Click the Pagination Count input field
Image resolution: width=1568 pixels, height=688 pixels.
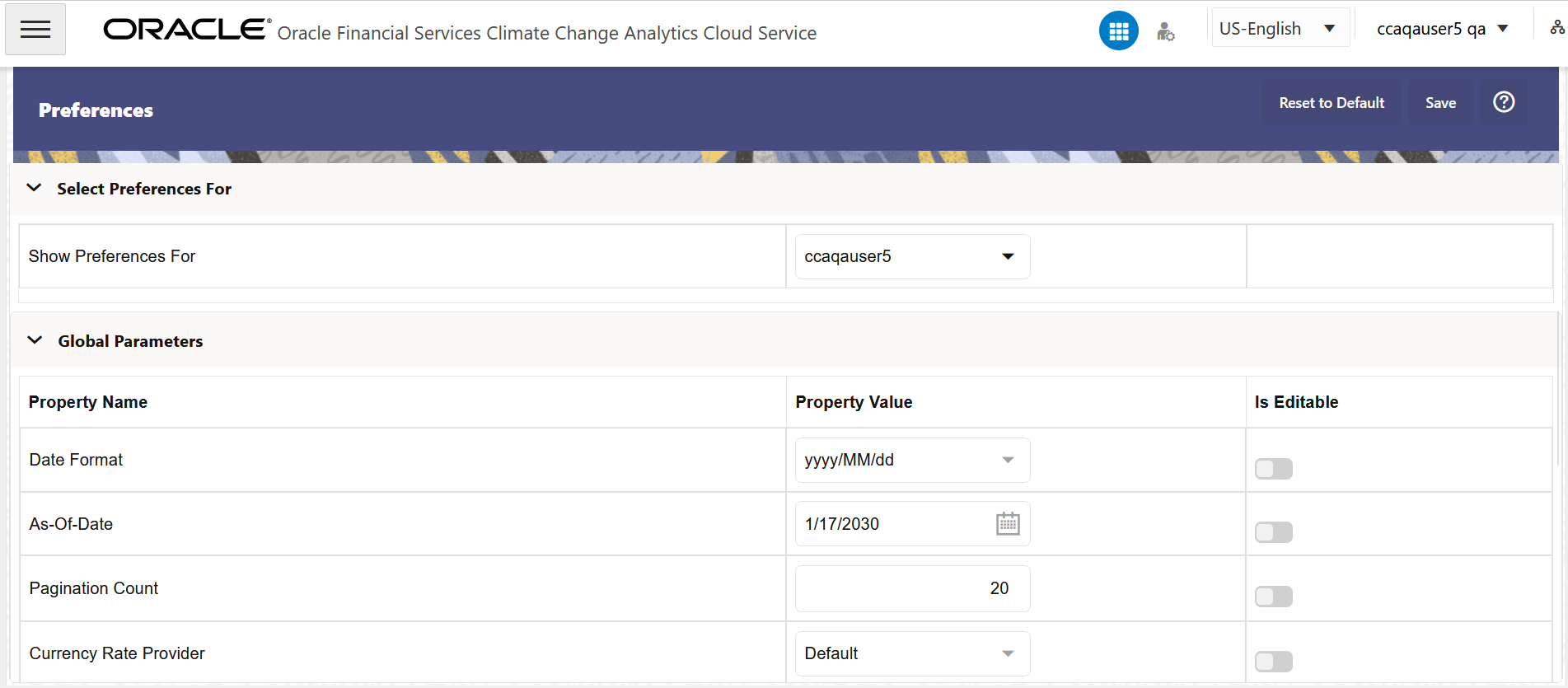point(912,588)
